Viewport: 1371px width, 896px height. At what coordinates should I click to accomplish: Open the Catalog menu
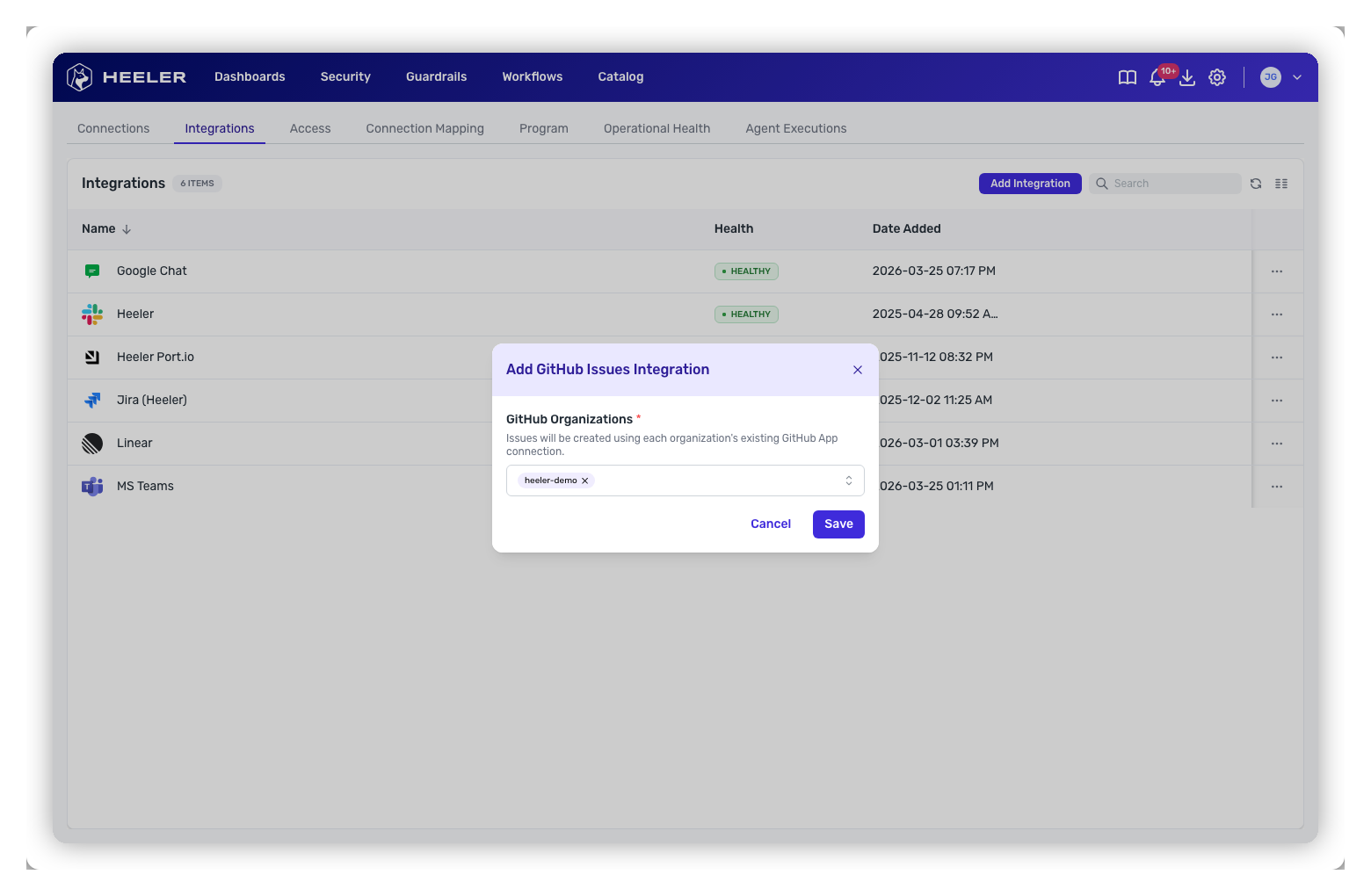click(x=620, y=77)
